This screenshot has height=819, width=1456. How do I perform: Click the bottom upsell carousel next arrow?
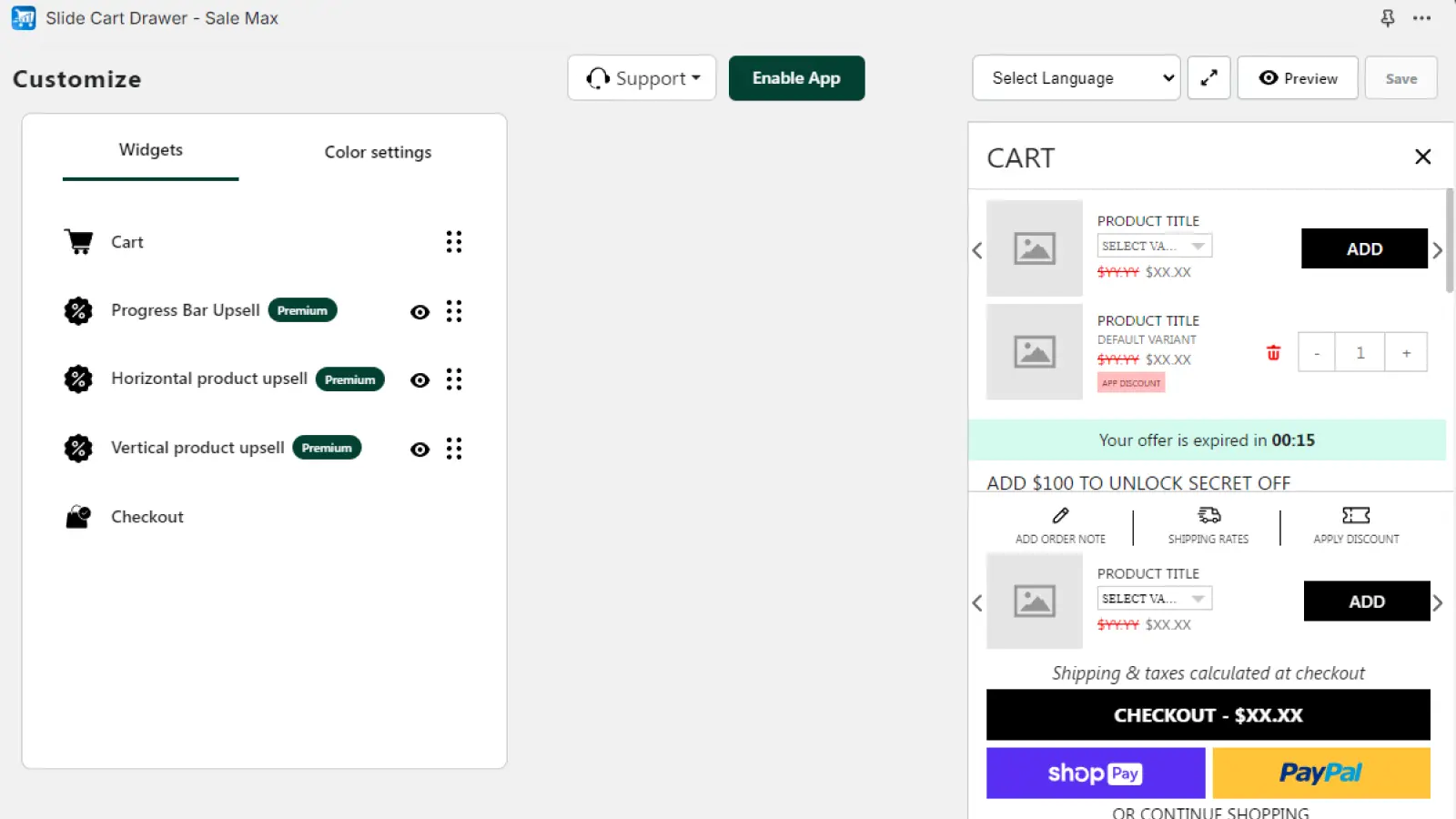point(1438,602)
